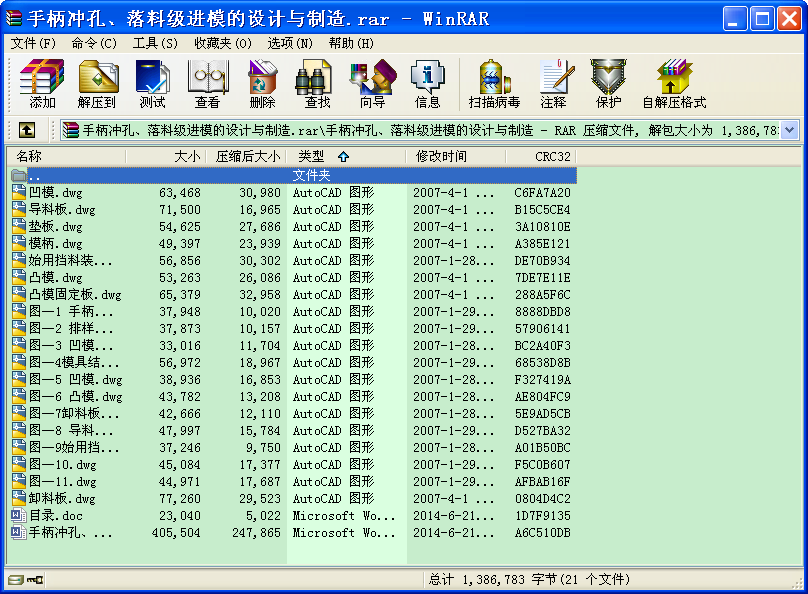Go up one folder level arrow button

27,130
